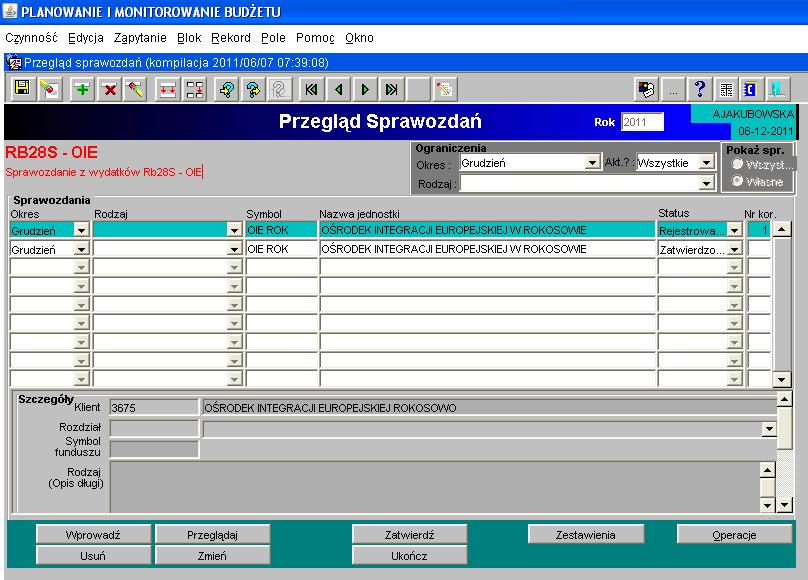Jump to the last record icon
This screenshot has width=808, height=580.
(392, 89)
